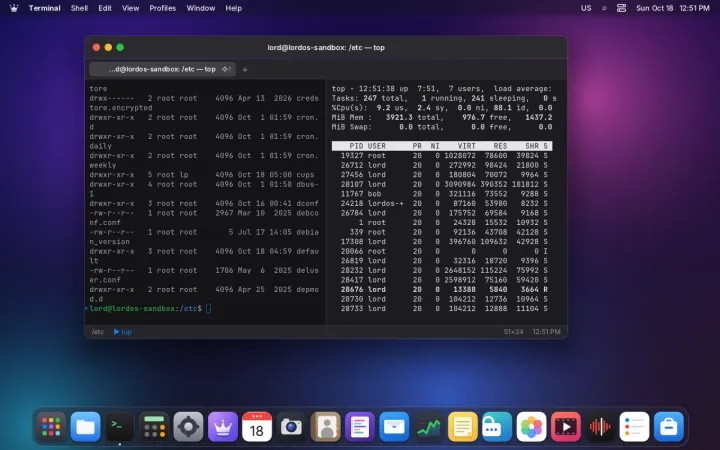The image size is (720, 450).
Task: Open the Shell menu
Action: [x=79, y=8]
